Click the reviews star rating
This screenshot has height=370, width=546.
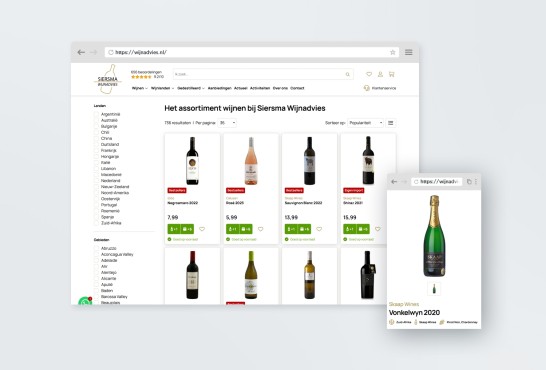pos(141,77)
